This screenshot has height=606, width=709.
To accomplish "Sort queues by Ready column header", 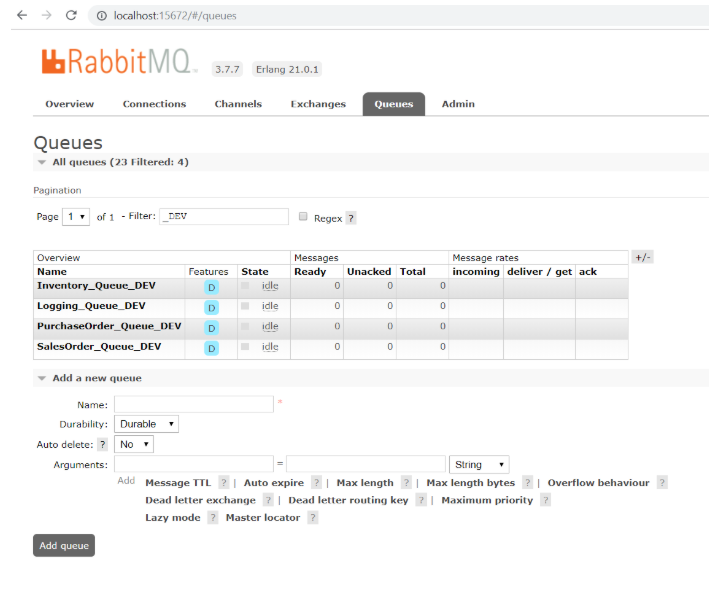I will pos(310,271).
